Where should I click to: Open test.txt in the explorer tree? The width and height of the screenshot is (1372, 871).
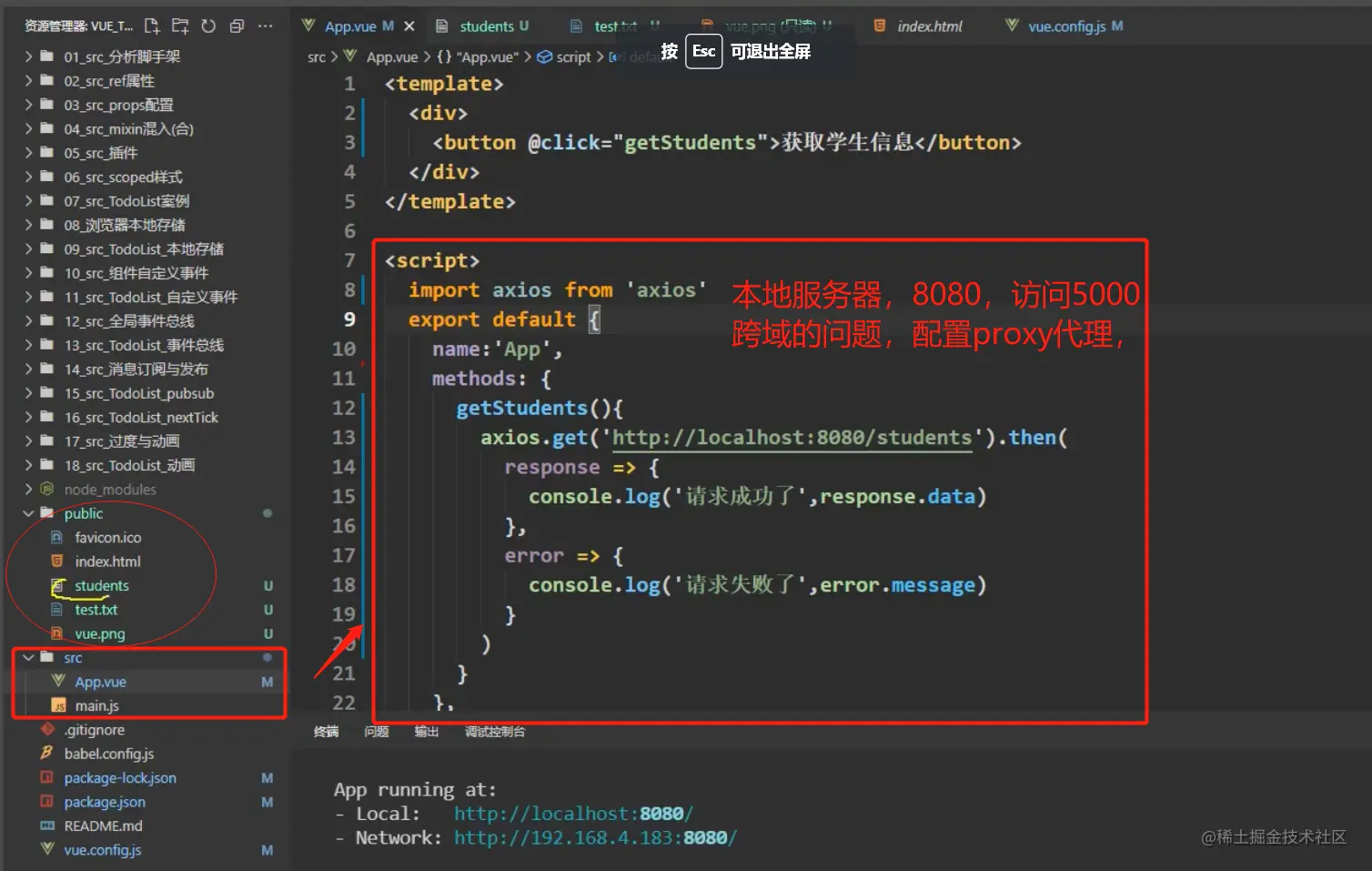click(96, 610)
